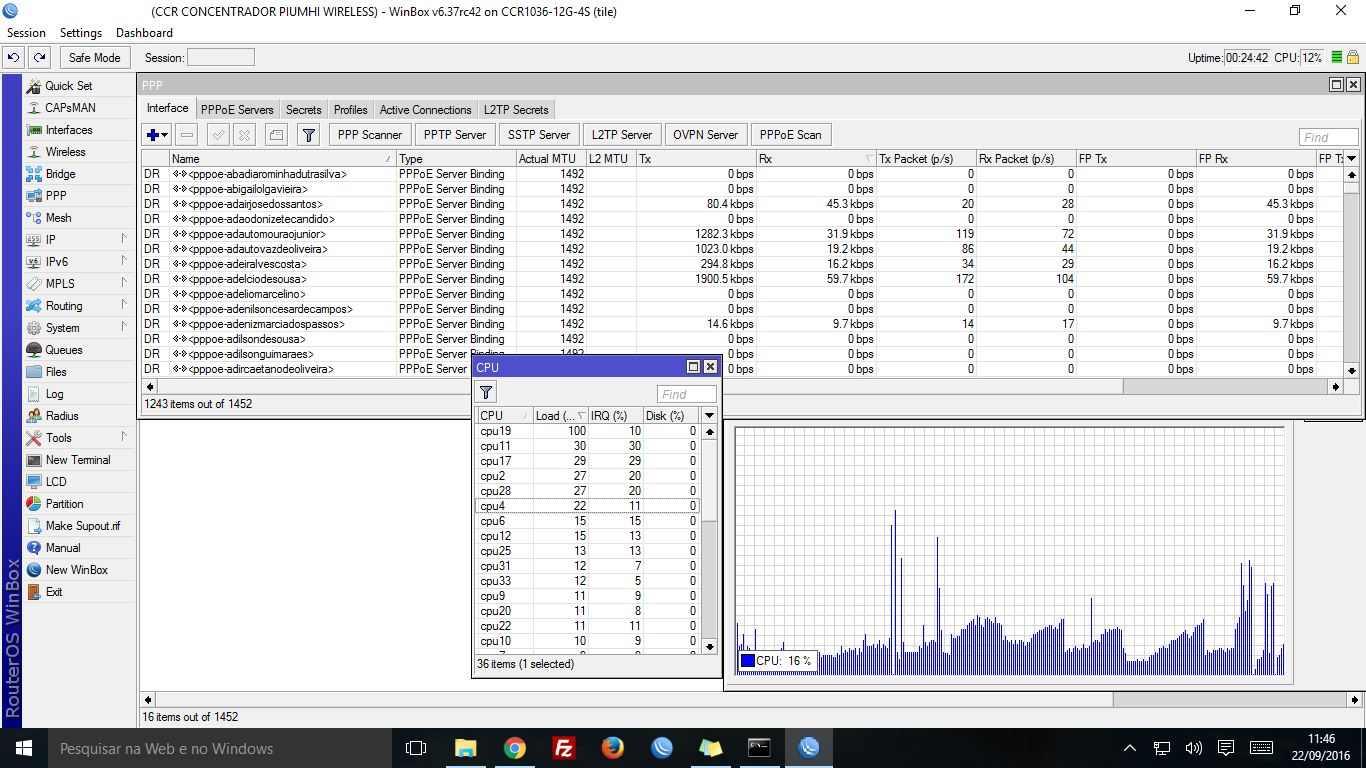Click the PPTP Server button
The image size is (1366, 768).
pos(455,135)
